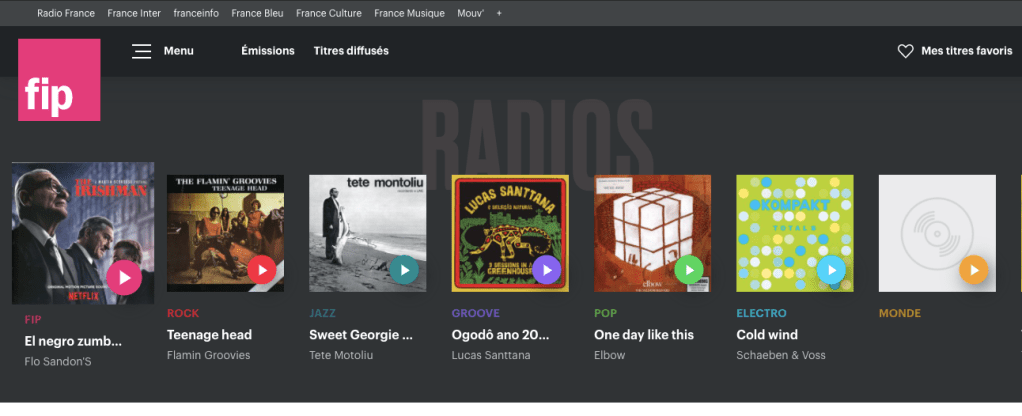Open Mes titres favoris link

[x=966, y=51]
